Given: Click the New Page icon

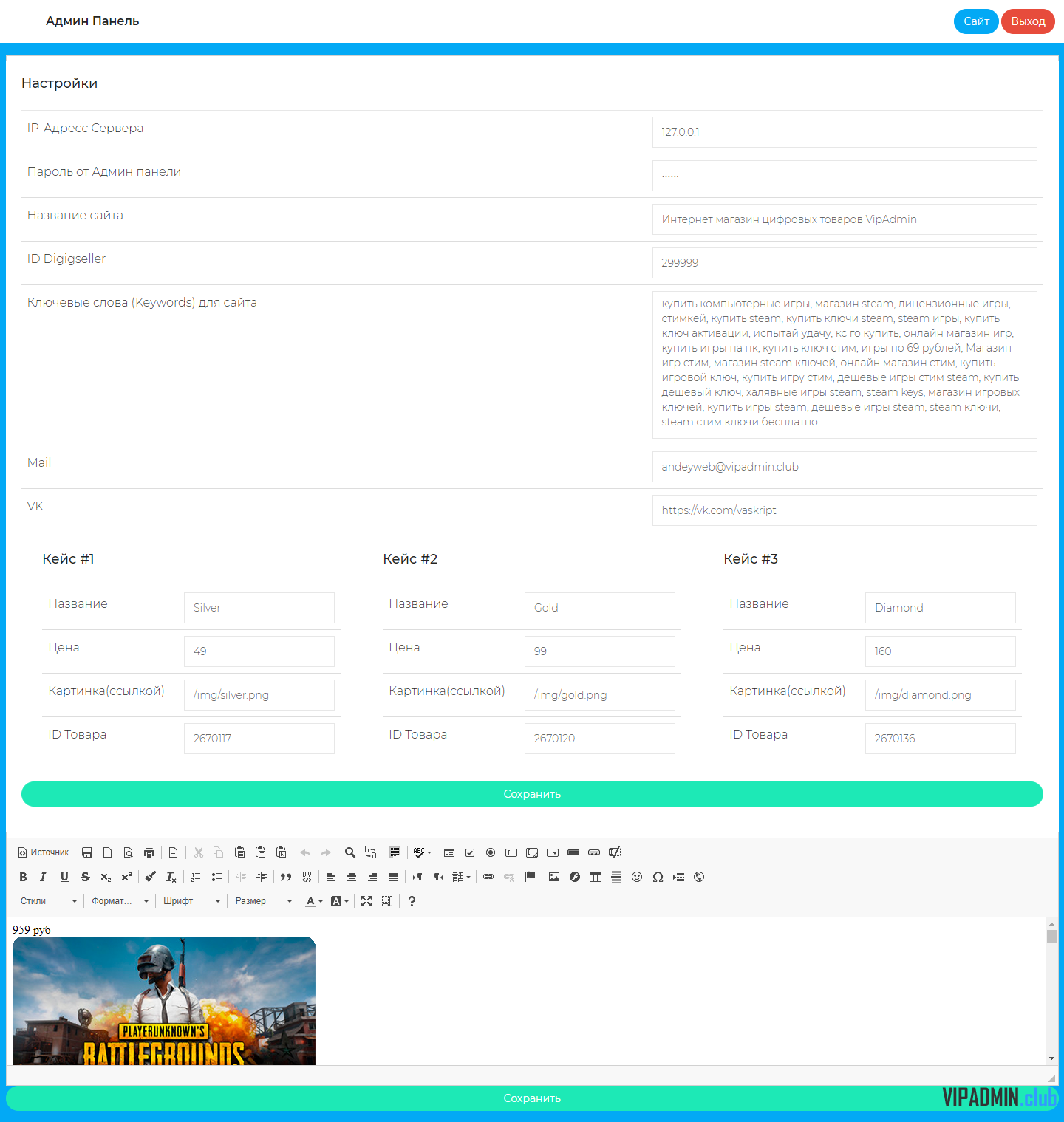Looking at the screenshot, I should coord(108,852).
